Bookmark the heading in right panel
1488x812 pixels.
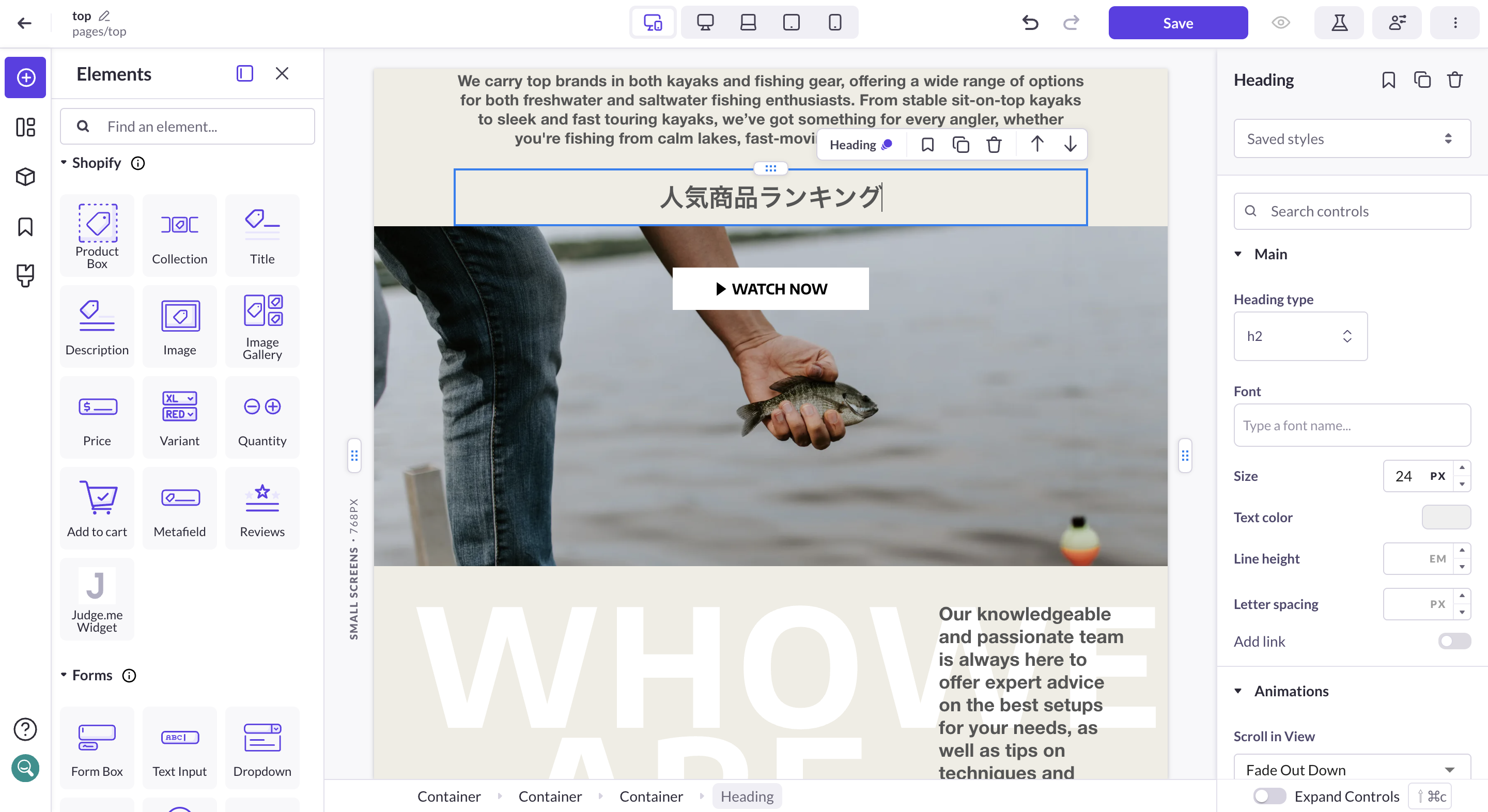tap(1389, 80)
